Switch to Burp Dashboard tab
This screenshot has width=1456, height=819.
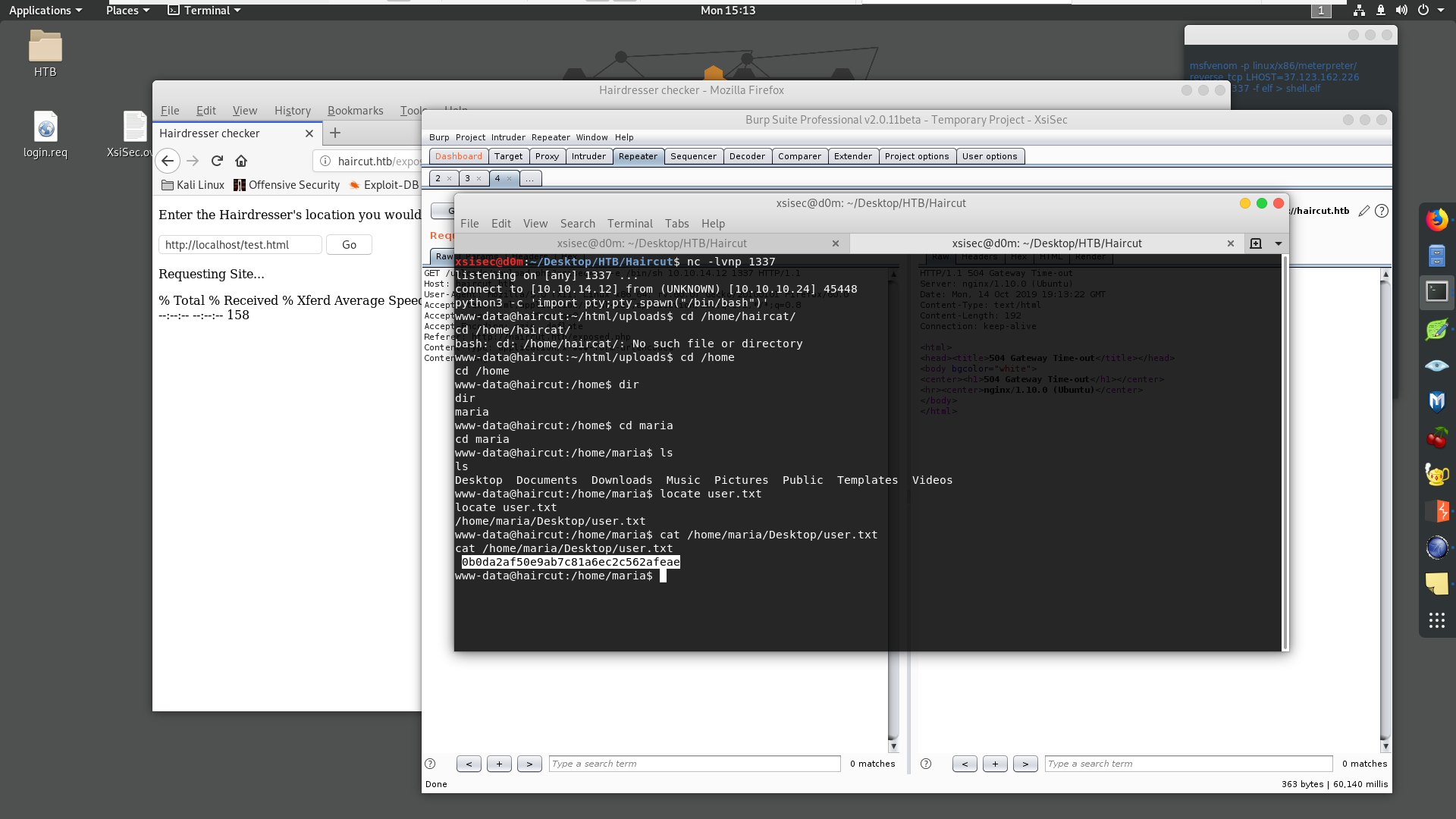point(459,156)
